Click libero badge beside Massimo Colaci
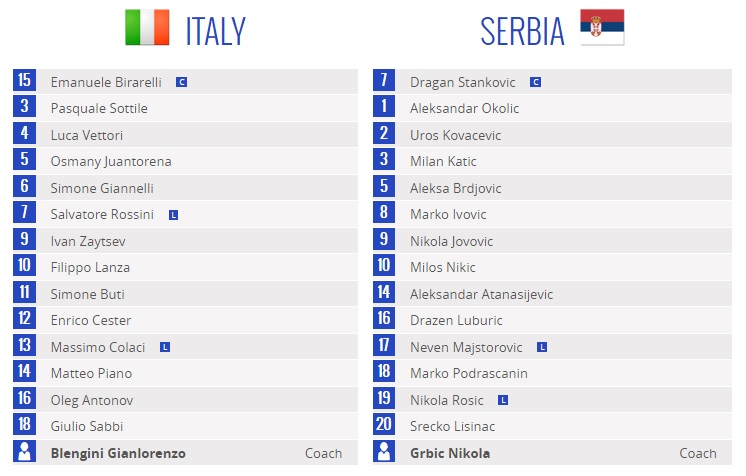 pyautogui.click(x=165, y=347)
